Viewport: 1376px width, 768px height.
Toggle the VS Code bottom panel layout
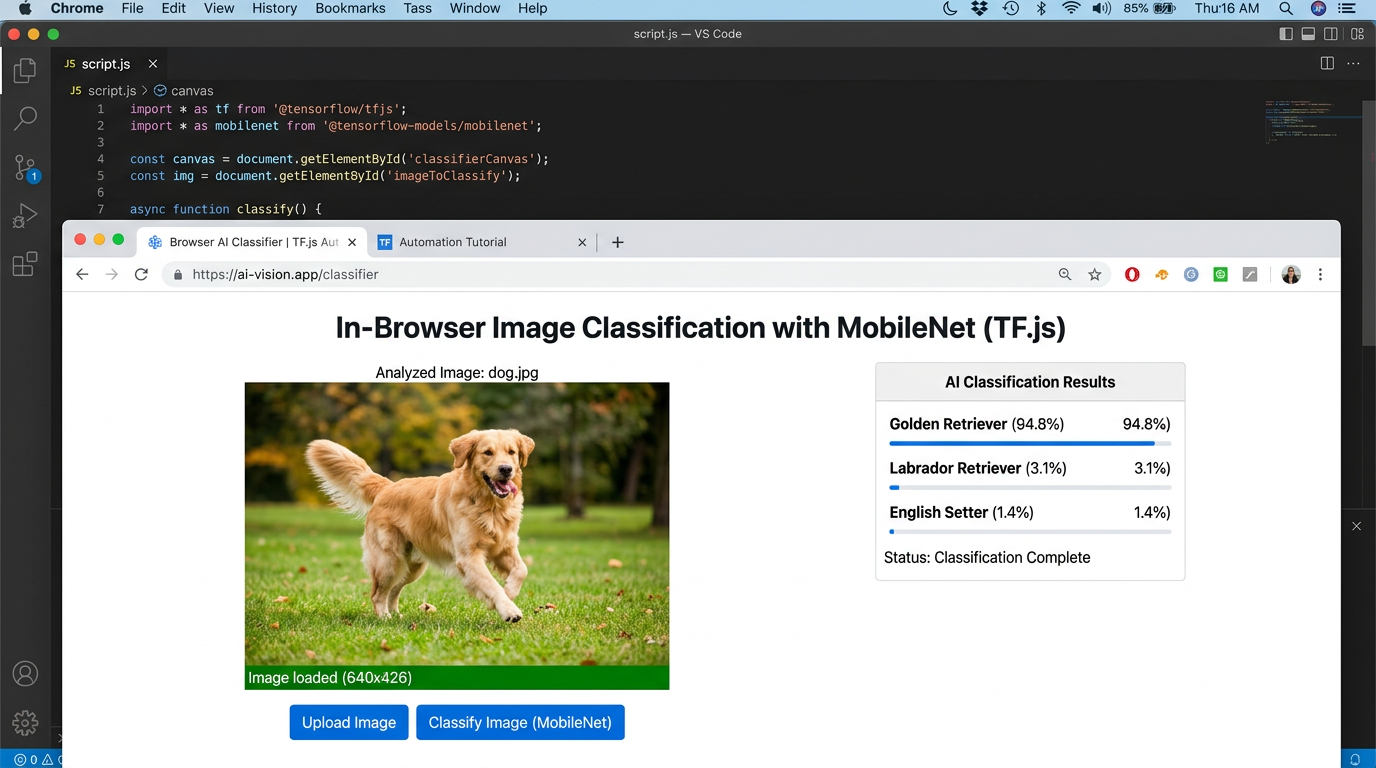(1308, 34)
